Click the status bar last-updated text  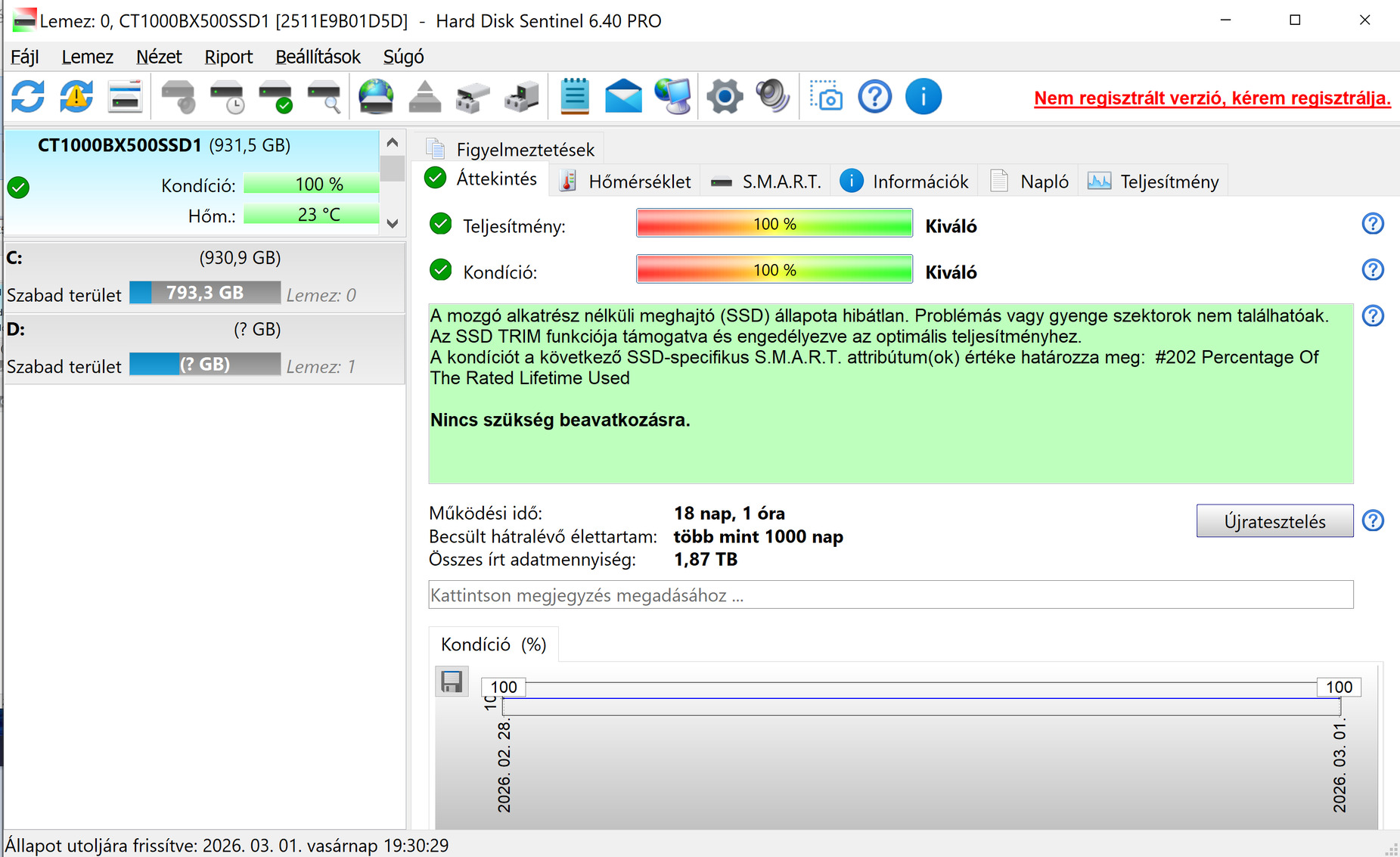[227, 845]
